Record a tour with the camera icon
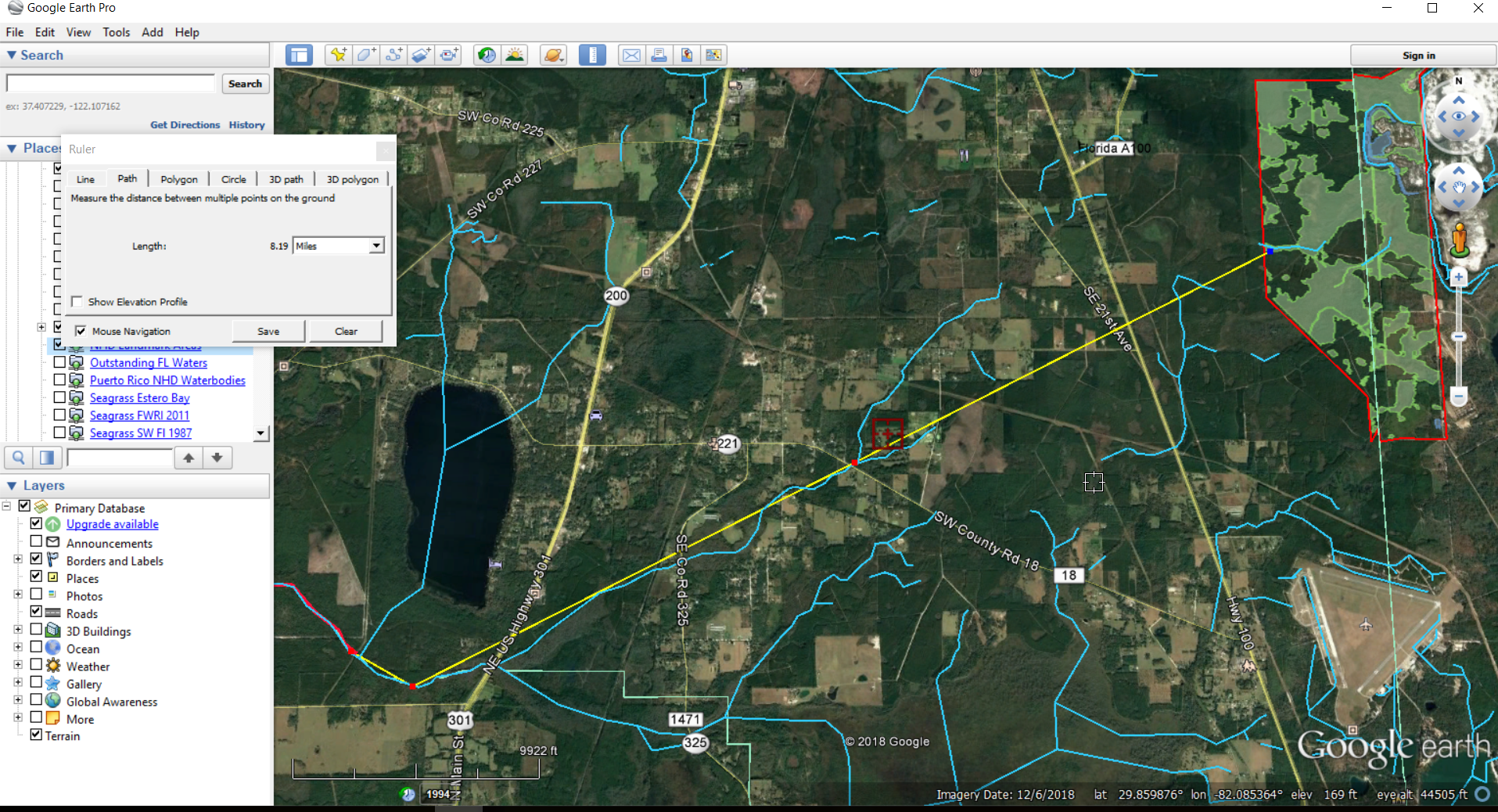Image resolution: width=1498 pixels, height=812 pixels. pos(449,55)
